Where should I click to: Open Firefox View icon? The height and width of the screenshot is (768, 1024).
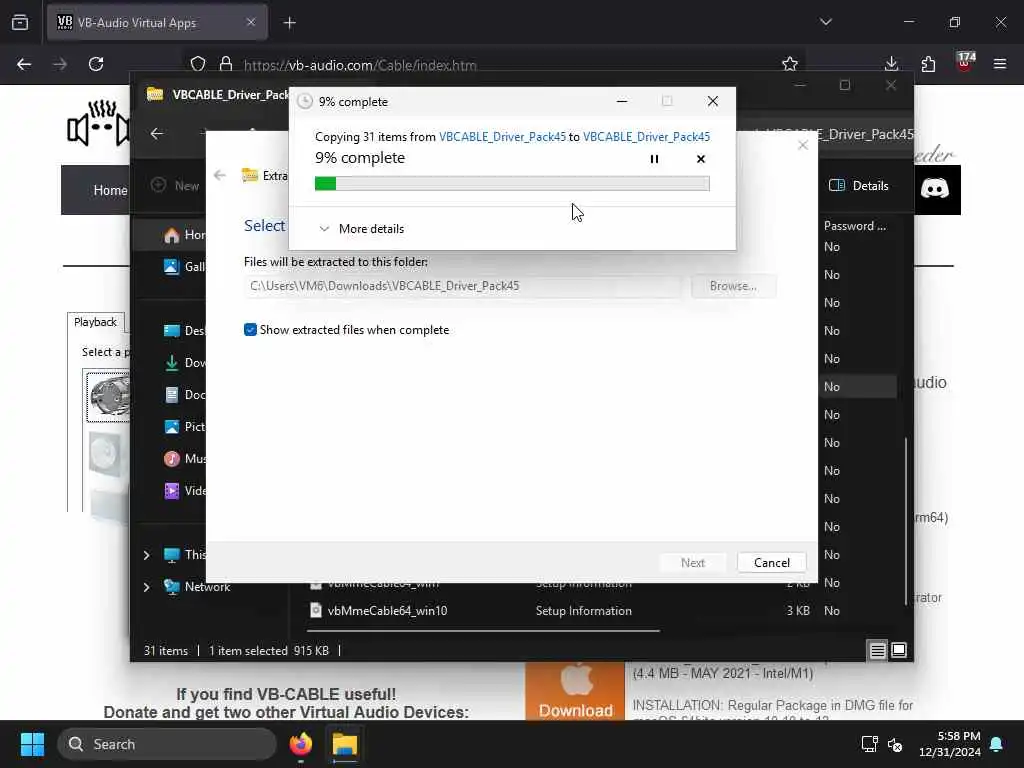click(x=20, y=23)
